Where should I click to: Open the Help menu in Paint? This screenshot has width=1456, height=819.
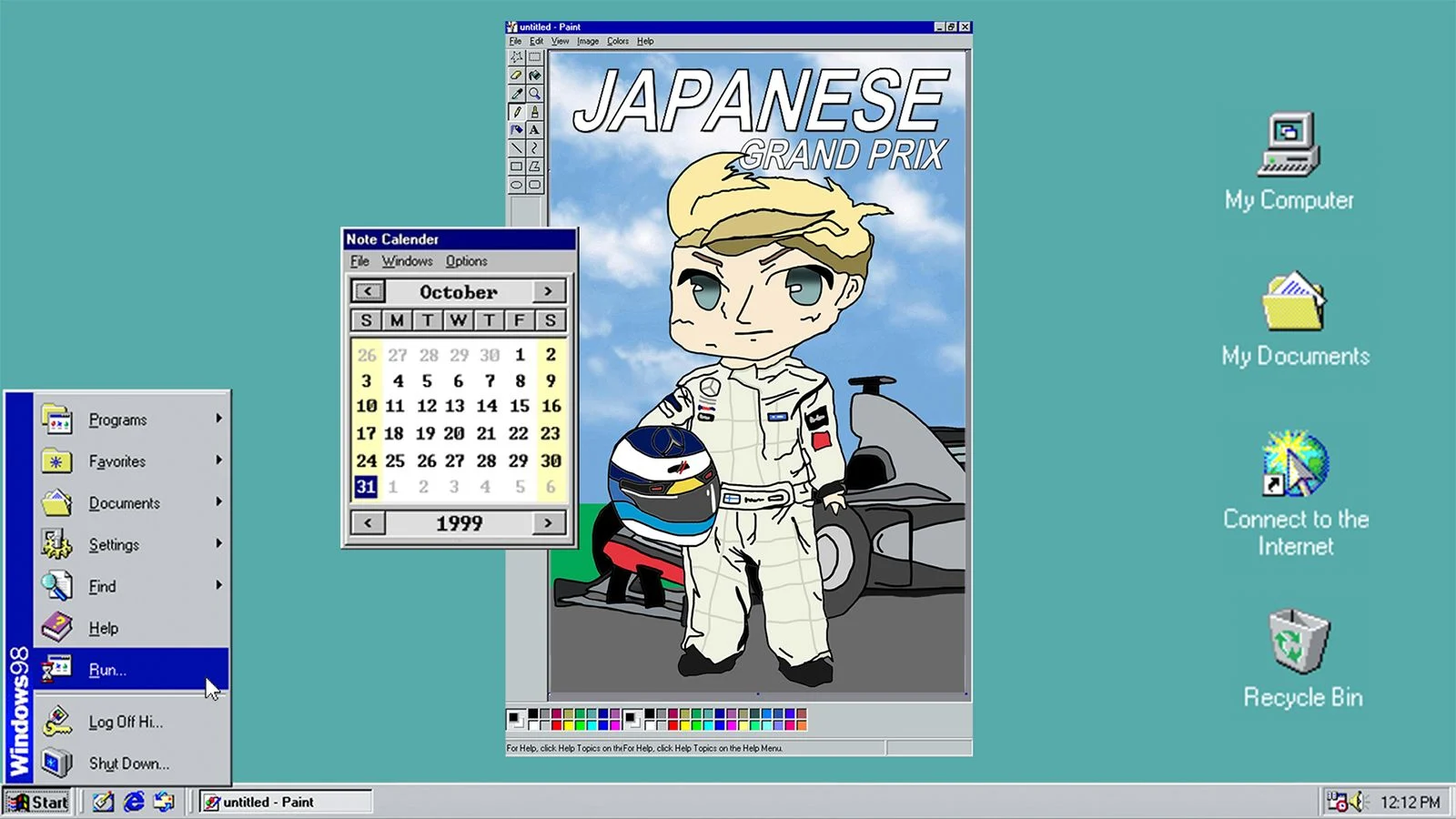(645, 41)
